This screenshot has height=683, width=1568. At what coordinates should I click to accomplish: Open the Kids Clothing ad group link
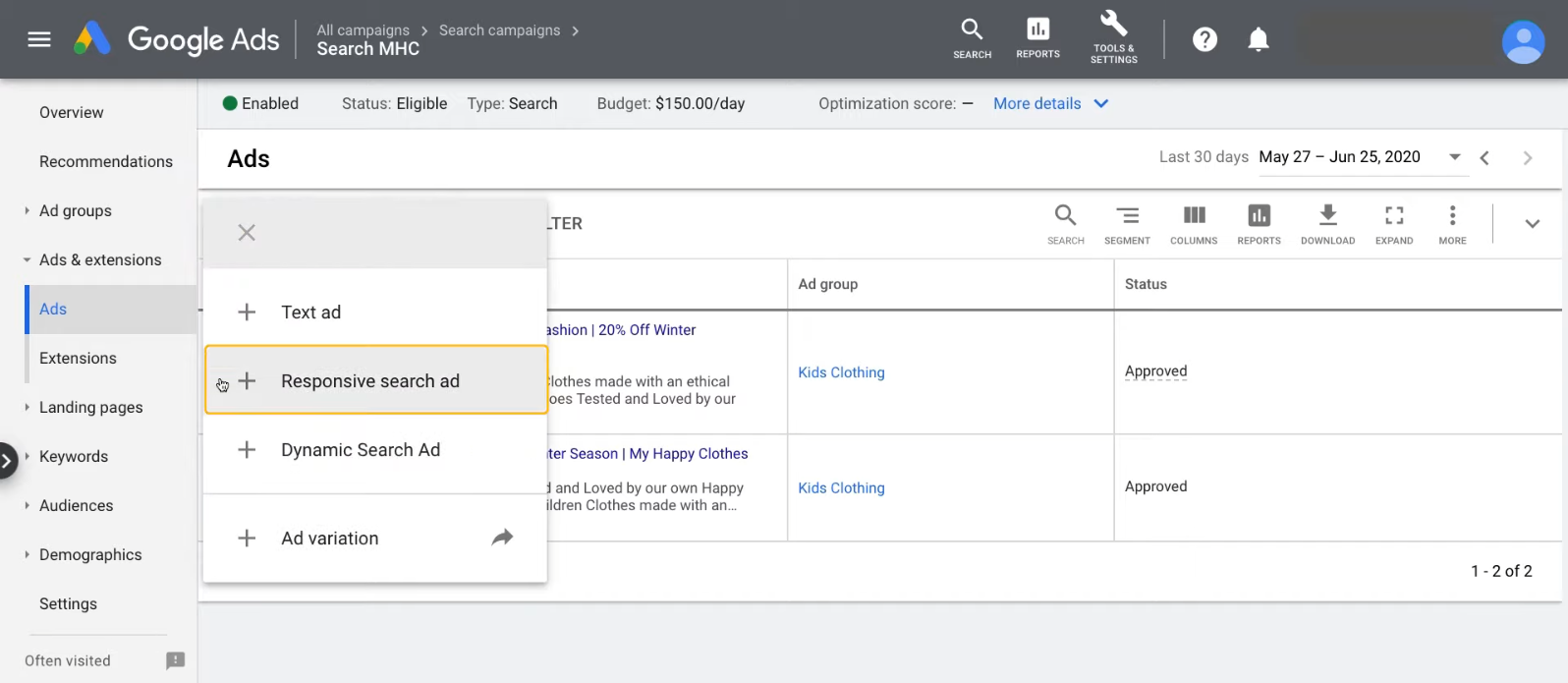coord(841,372)
